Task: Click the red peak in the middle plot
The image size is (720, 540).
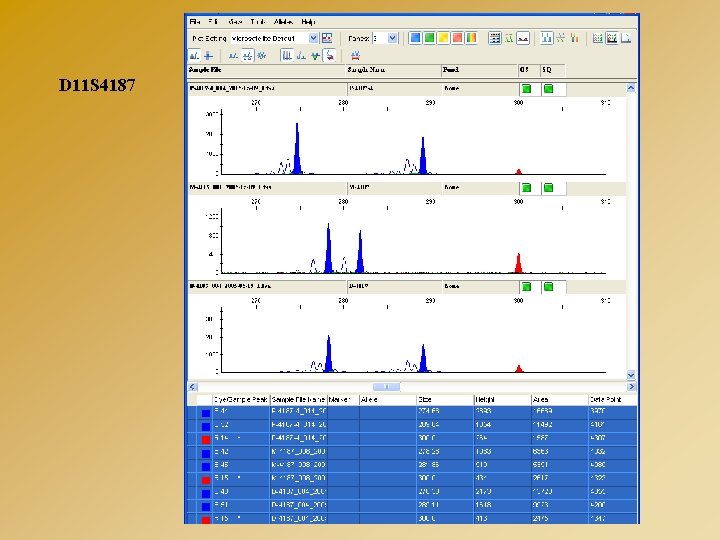Action: [518, 263]
